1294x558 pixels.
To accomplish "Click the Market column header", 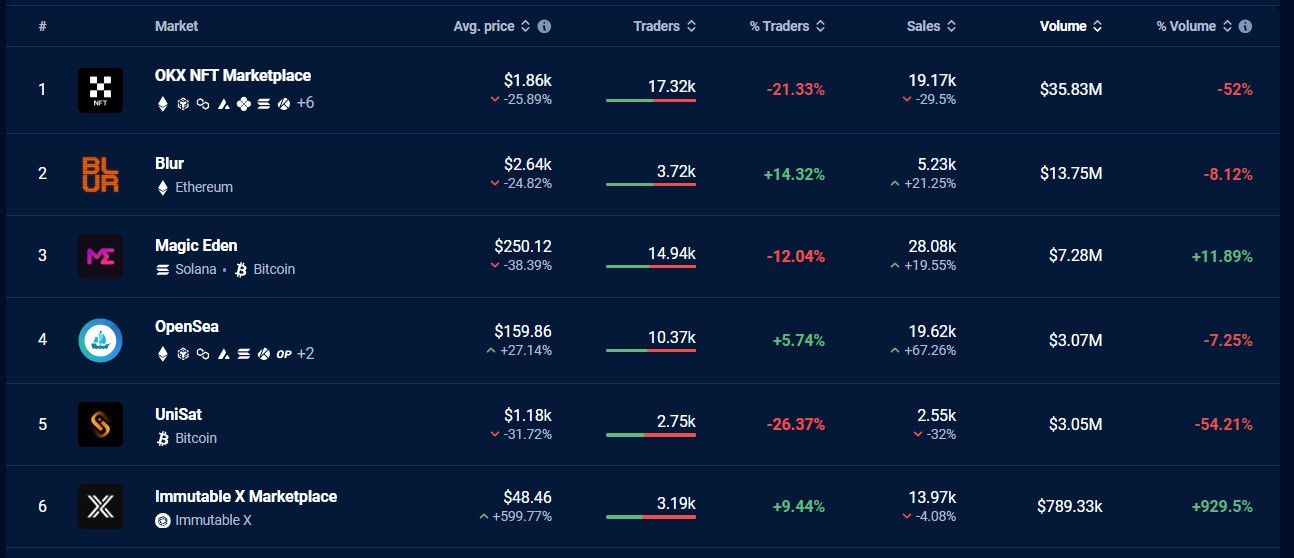I will pos(176,27).
